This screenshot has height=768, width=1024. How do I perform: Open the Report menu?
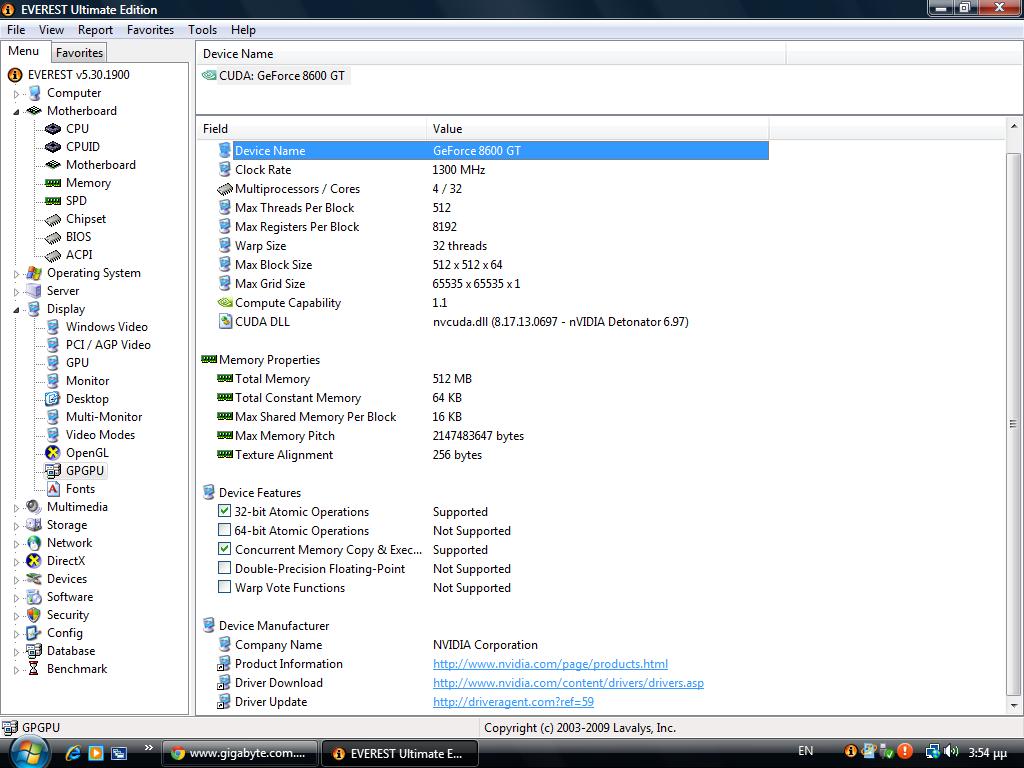(x=95, y=30)
